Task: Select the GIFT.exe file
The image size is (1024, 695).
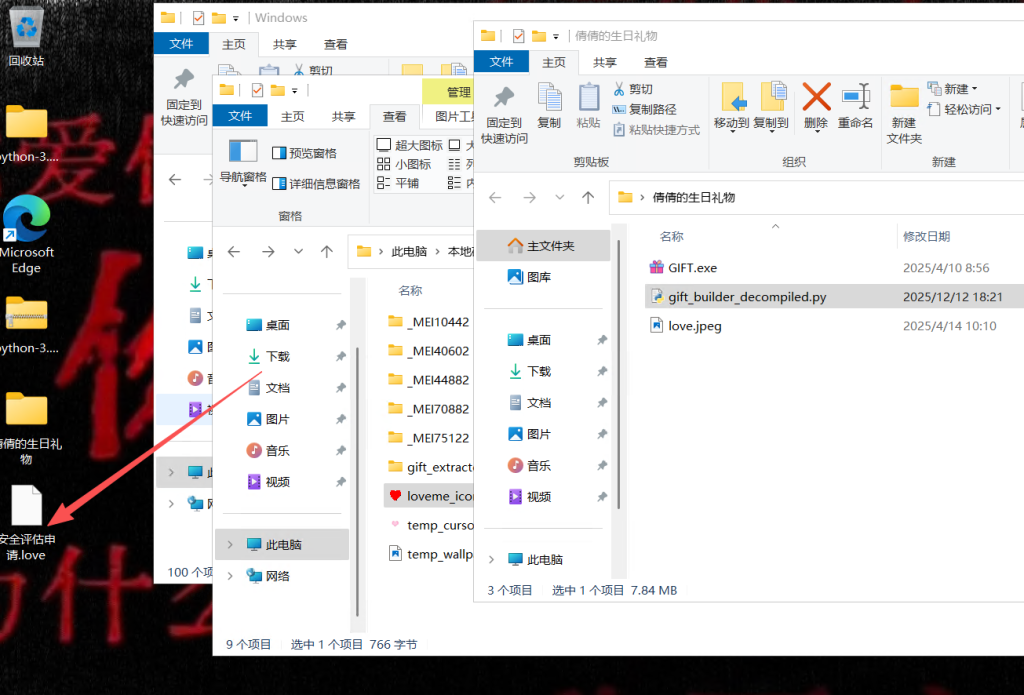Action: [x=692, y=268]
